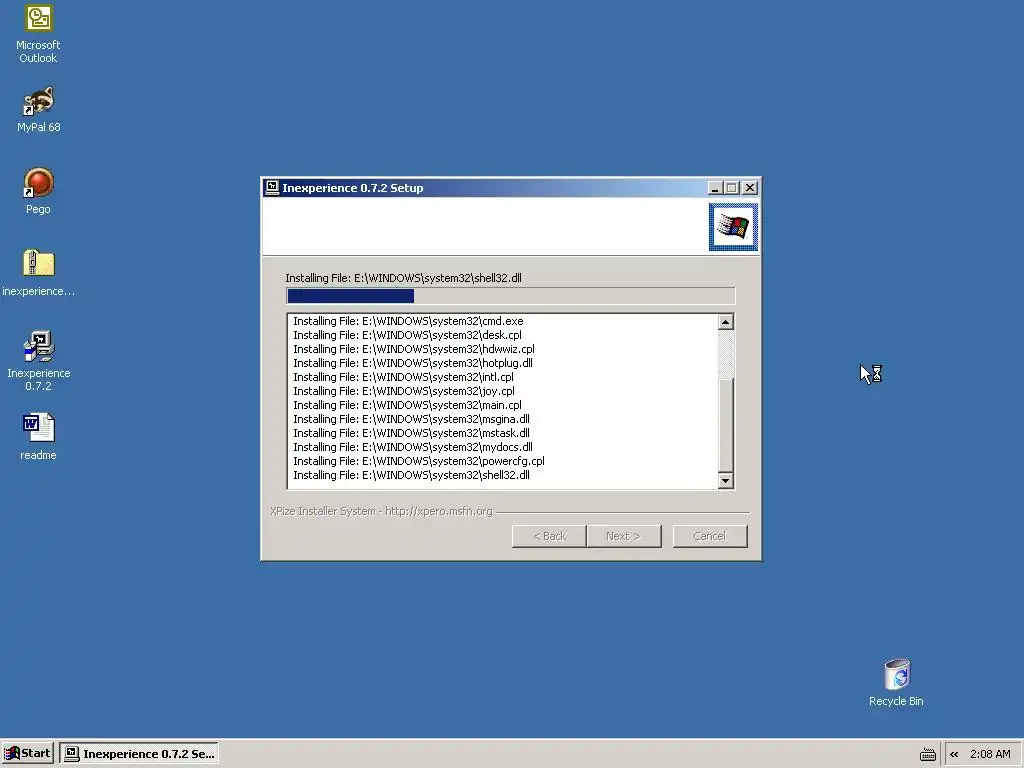Select the joy.cpl log line
The image size is (1024, 768).
pos(404,391)
